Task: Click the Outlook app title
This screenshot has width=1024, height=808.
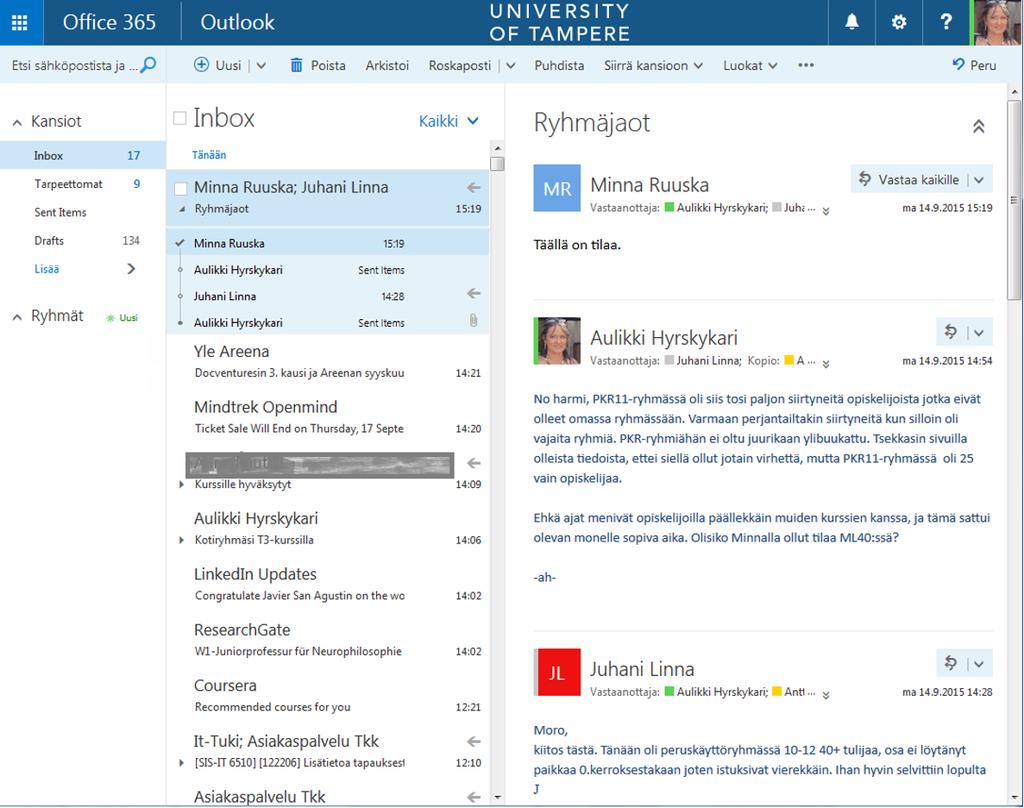Action: pyautogui.click(x=237, y=22)
